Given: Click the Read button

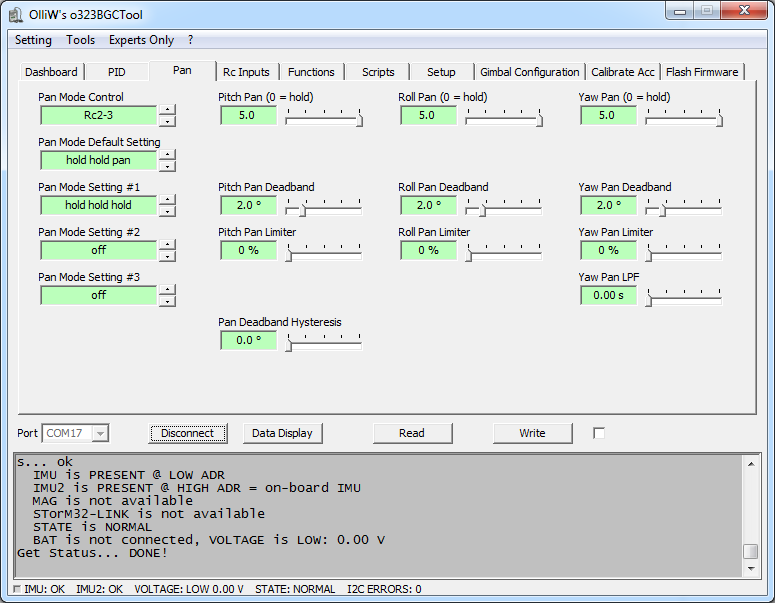Looking at the screenshot, I should (x=412, y=433).
